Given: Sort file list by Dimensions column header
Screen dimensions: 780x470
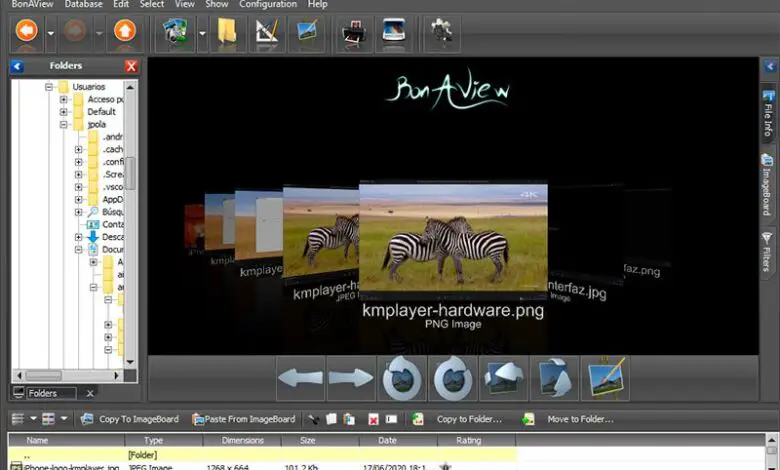Looking at the screenshot, I should [242, 440].
